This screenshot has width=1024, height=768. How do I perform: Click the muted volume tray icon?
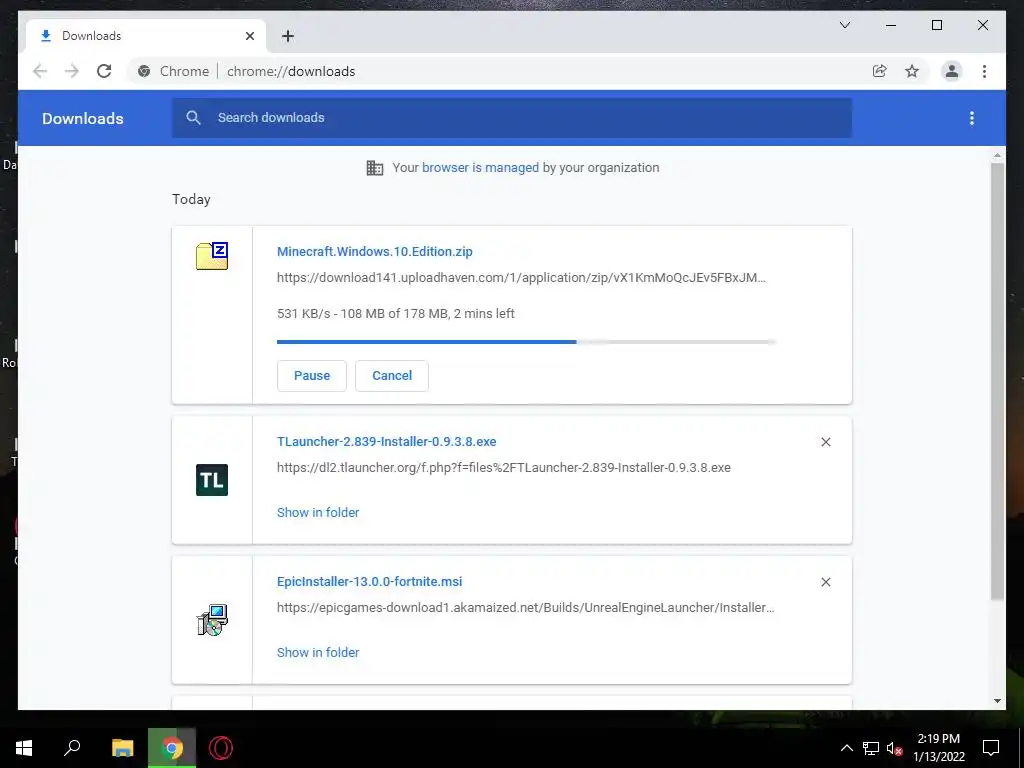894,748
